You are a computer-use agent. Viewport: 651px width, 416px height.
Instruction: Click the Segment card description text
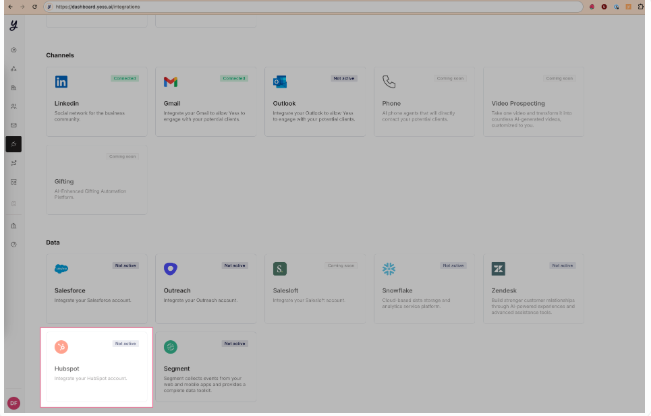(205, 384)
